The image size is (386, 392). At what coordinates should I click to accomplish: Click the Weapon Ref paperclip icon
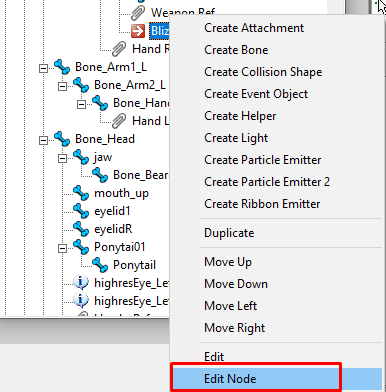tap(138, 13)
